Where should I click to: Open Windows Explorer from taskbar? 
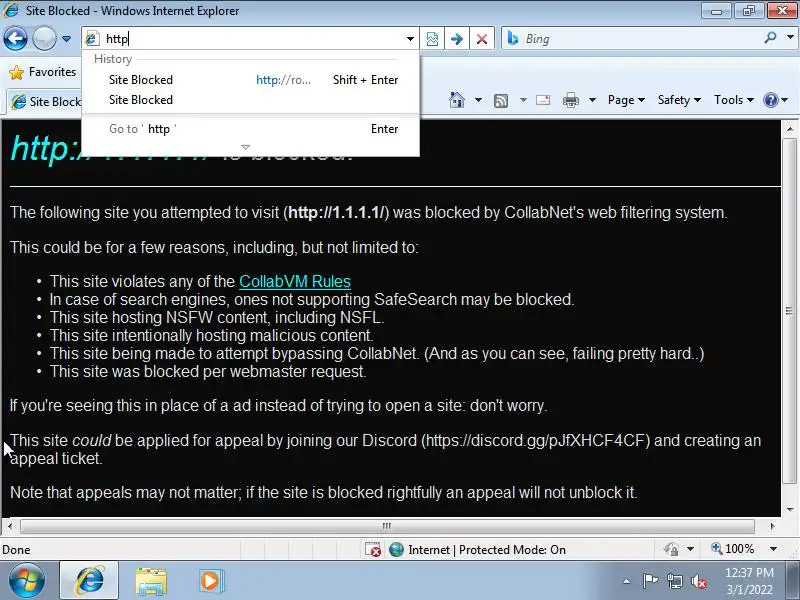click(x=151, y=581)
